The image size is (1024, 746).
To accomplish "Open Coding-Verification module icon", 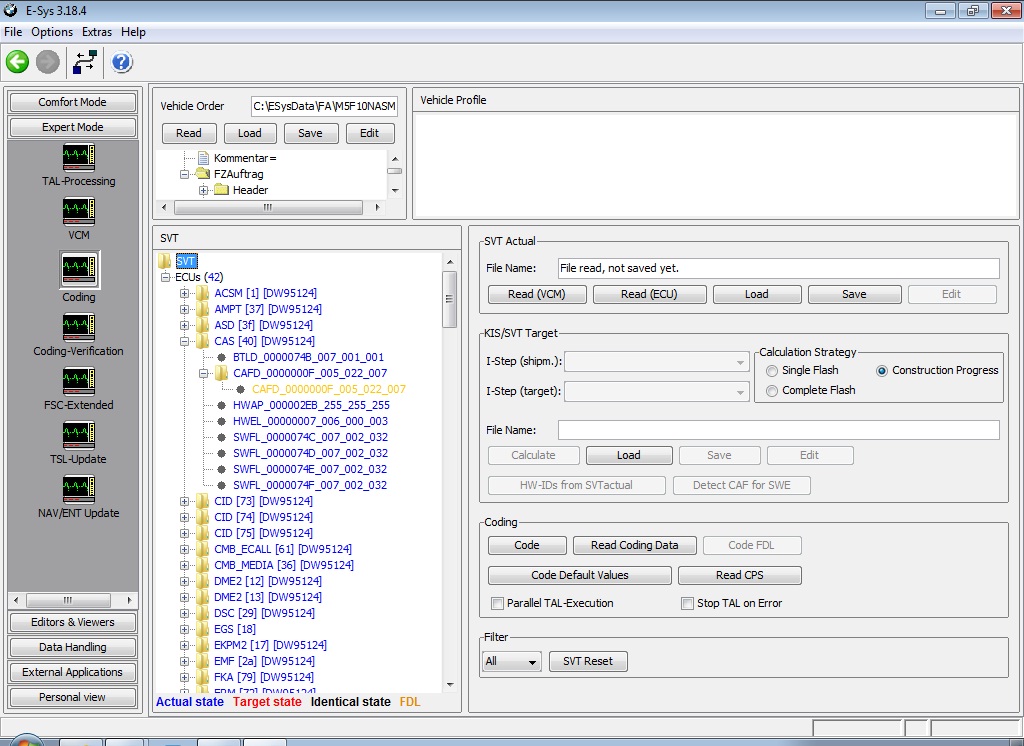I will [x=79, y=328].
